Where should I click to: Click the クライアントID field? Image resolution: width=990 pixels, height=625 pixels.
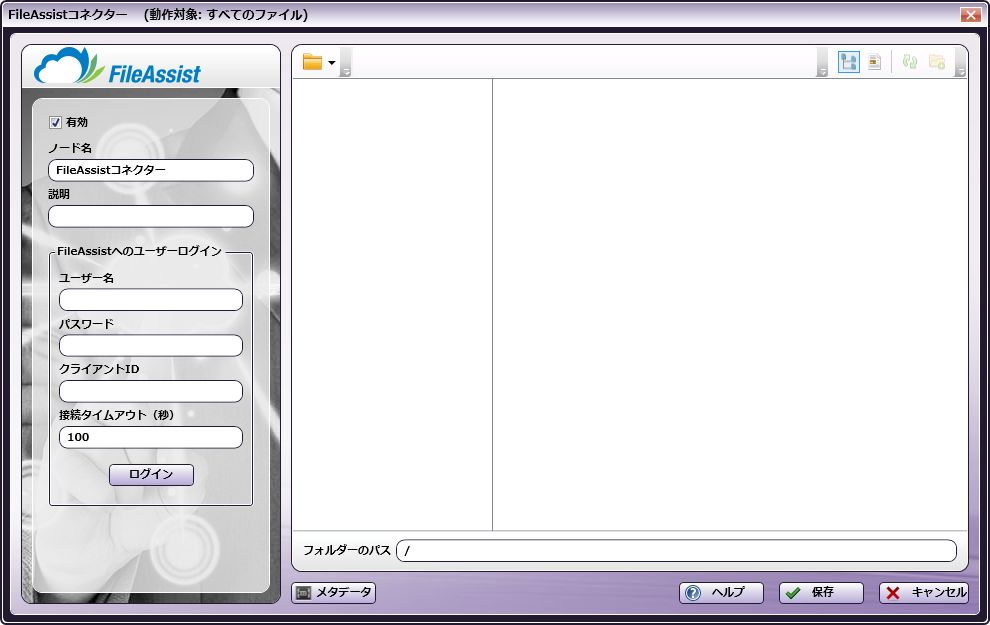coord(151,391)
